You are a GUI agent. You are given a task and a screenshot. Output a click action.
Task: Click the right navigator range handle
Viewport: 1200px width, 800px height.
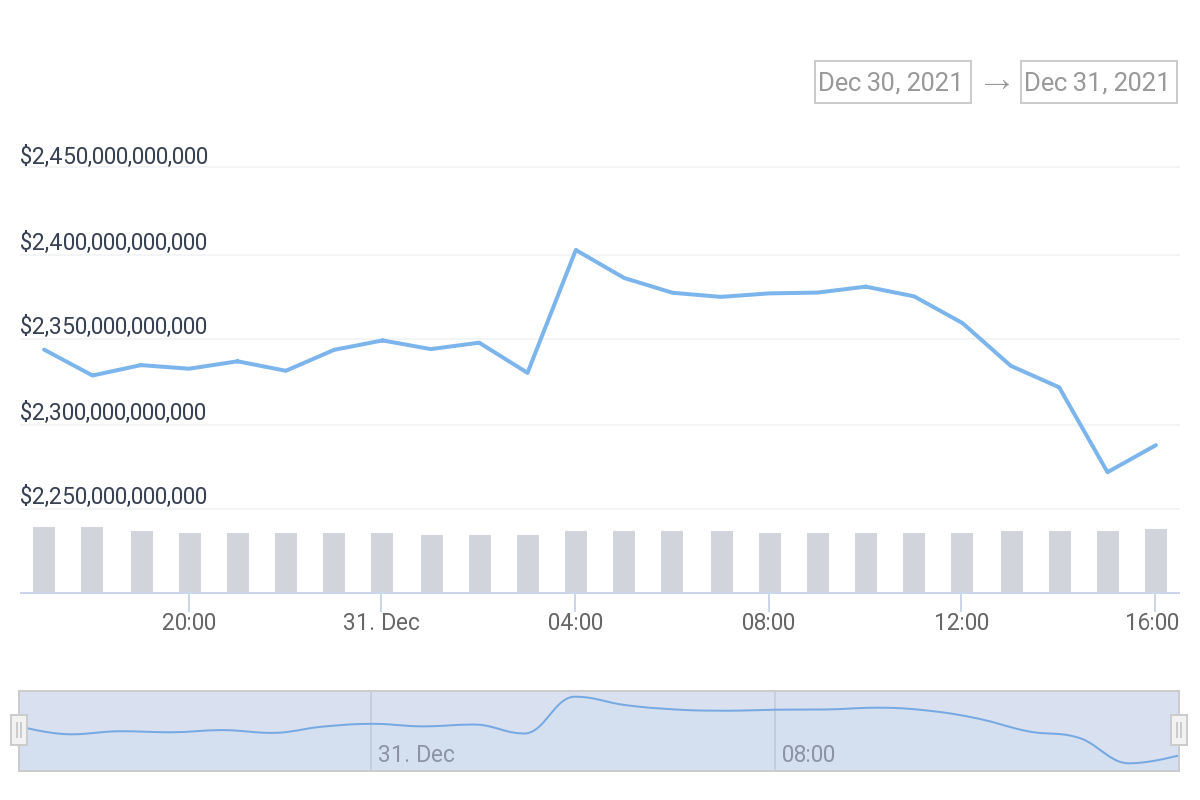pos(1179,730)
